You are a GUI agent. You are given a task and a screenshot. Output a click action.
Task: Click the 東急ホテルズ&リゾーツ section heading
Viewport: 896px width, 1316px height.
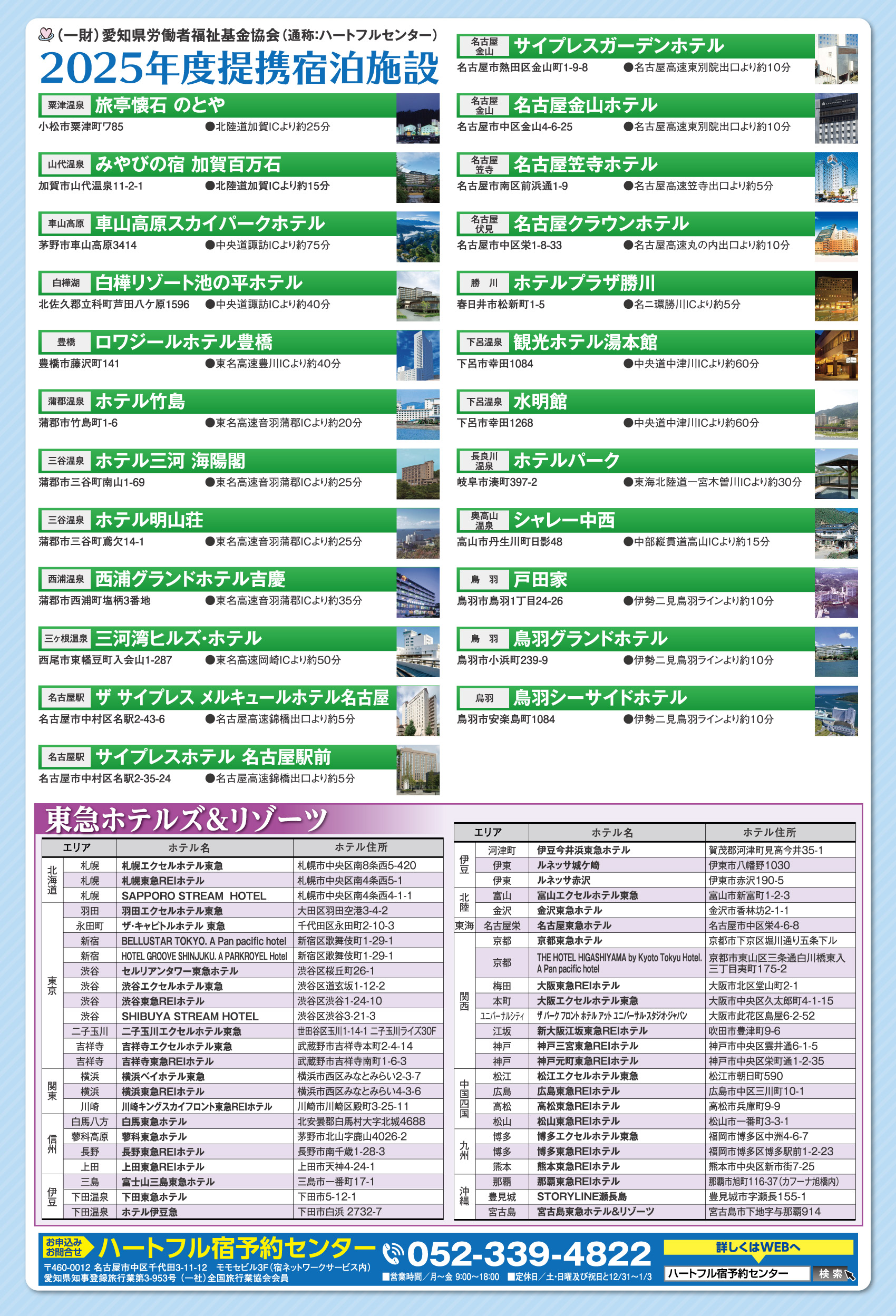coord(187,820)
